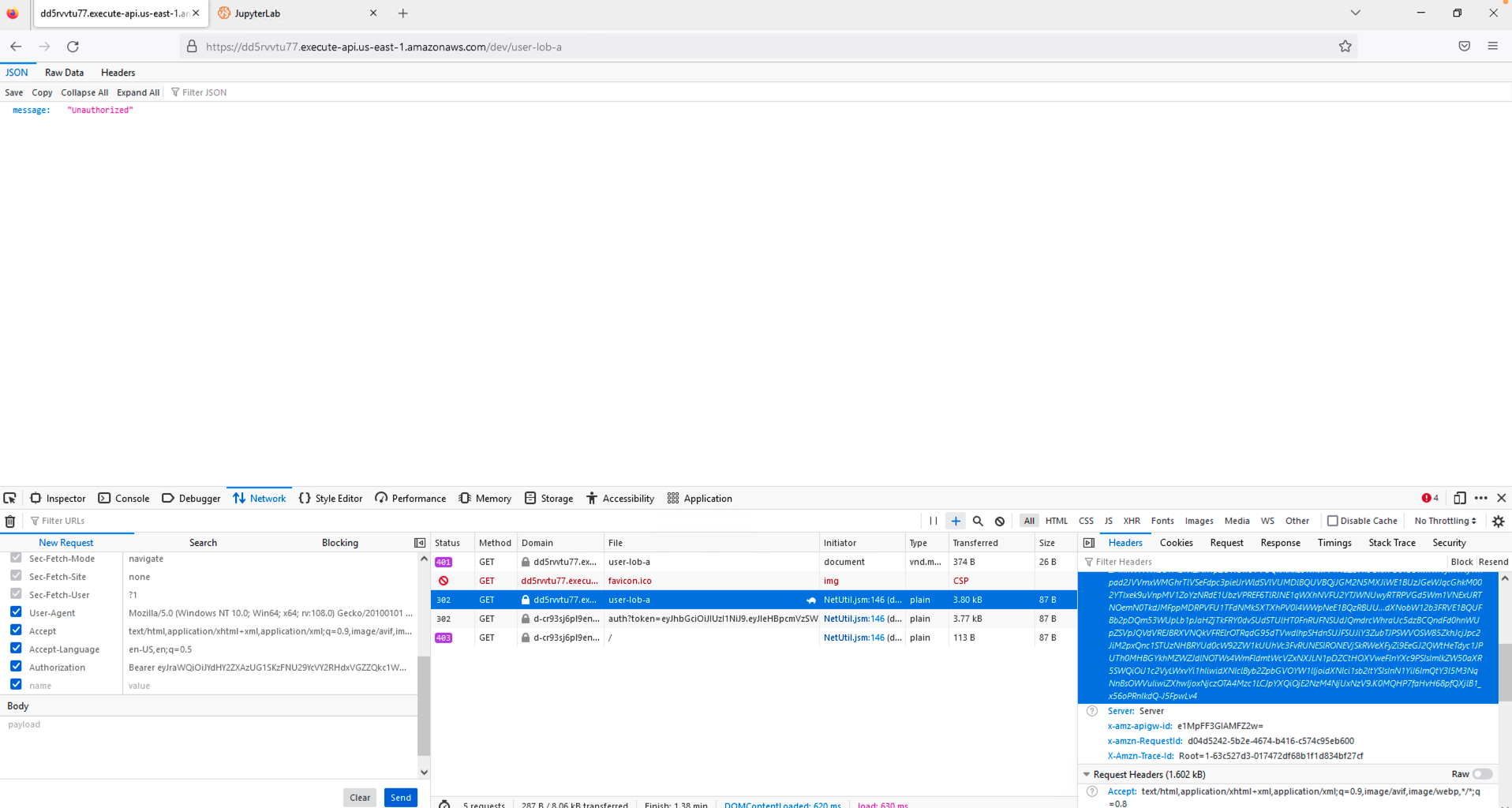1512x808 pixels.
Task: Open the Storage devtools tab
Action: (549, 499)
